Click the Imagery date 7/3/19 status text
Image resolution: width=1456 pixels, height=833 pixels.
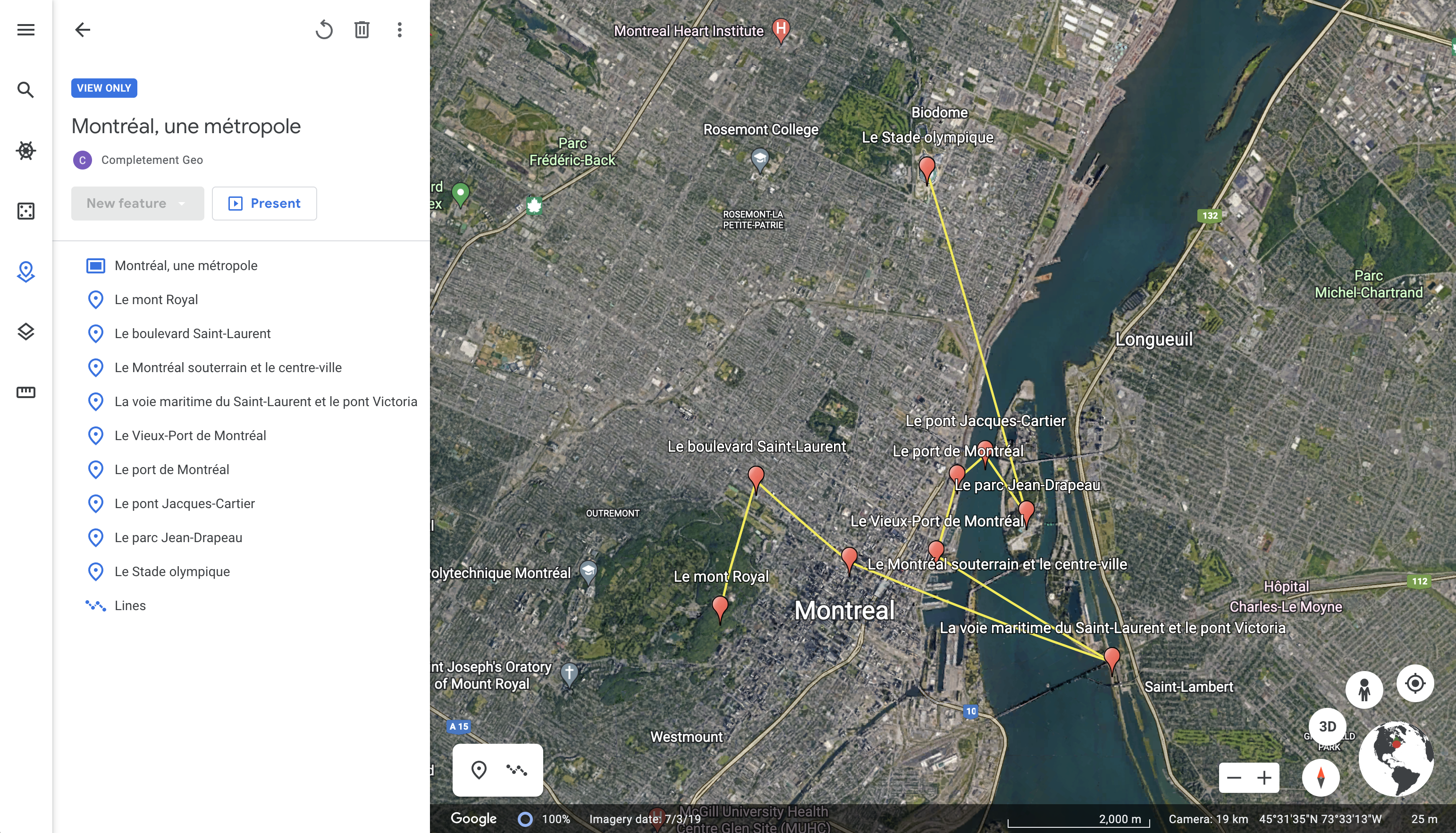pos(645,819)
